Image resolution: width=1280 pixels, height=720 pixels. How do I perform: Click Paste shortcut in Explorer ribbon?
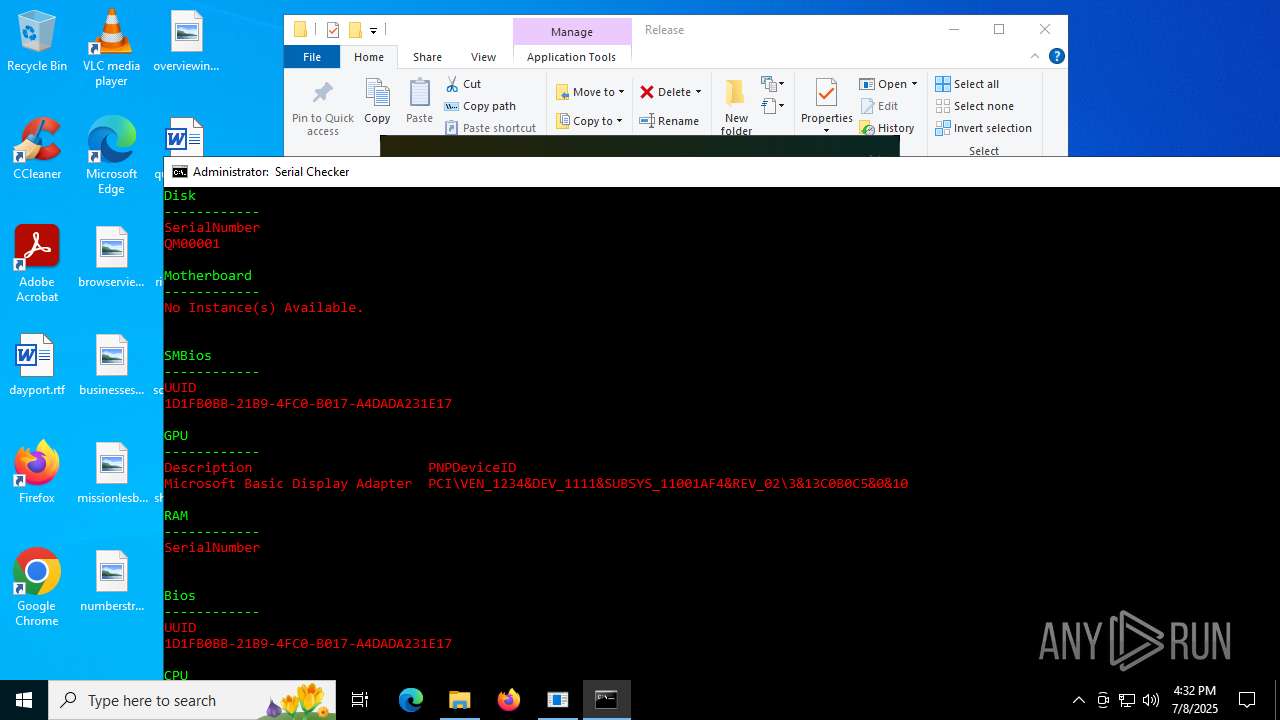click(x=490, y=128)
